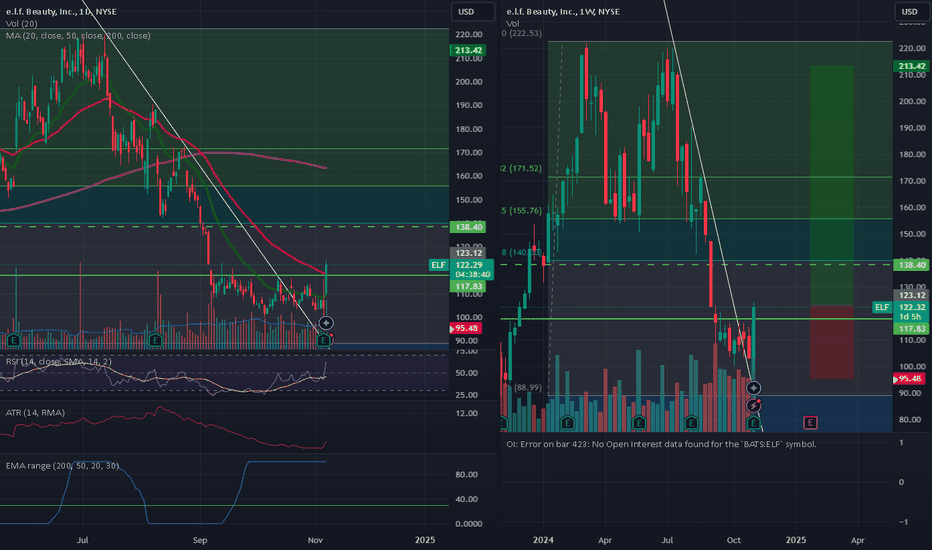Image resolution: width=932 pixels, height=550 pixels.
Task: Open the earnings E marker after 2024 on weekly chart
Action: (567, 423)
